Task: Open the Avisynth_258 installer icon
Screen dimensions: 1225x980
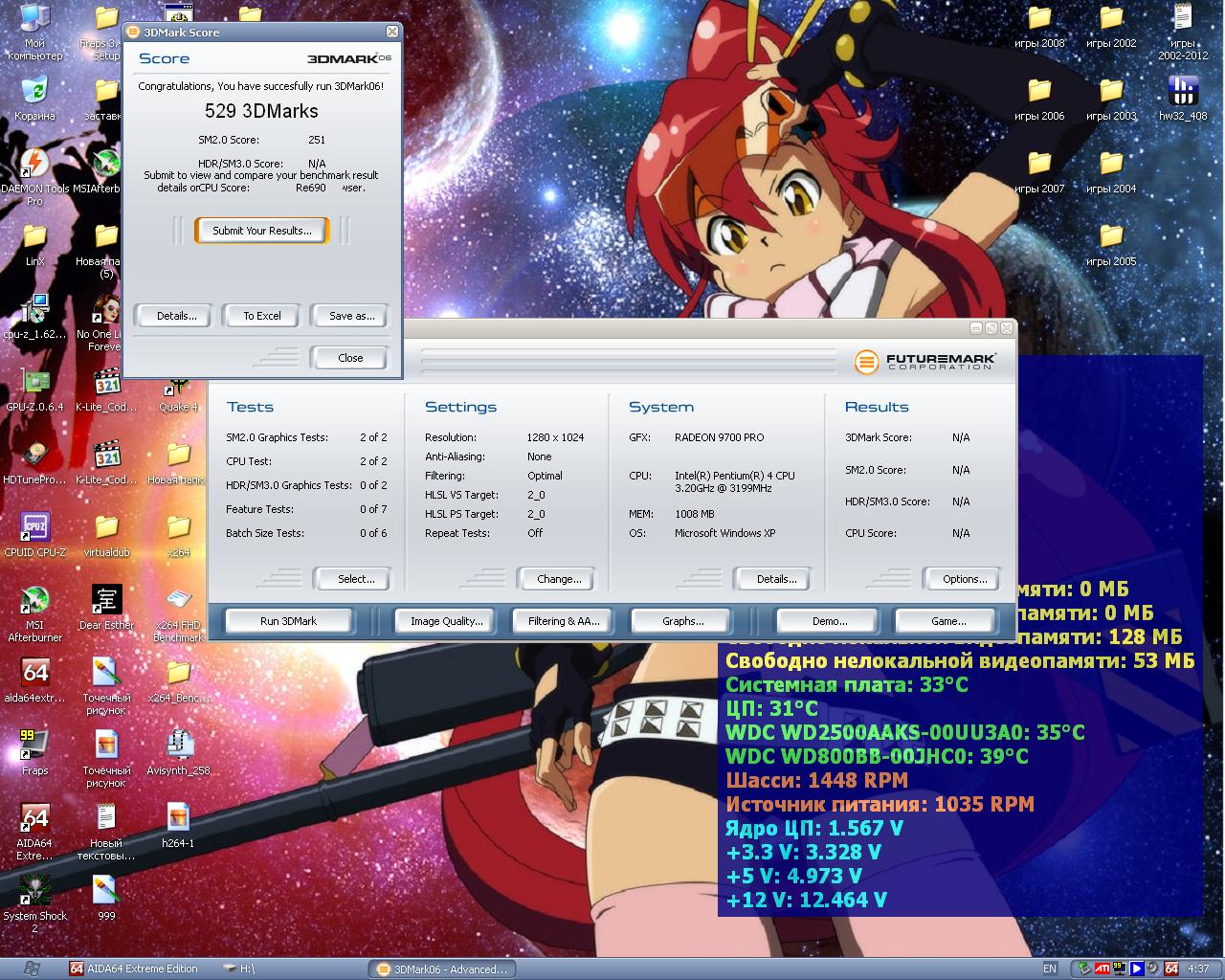Action: click(178, 753)
